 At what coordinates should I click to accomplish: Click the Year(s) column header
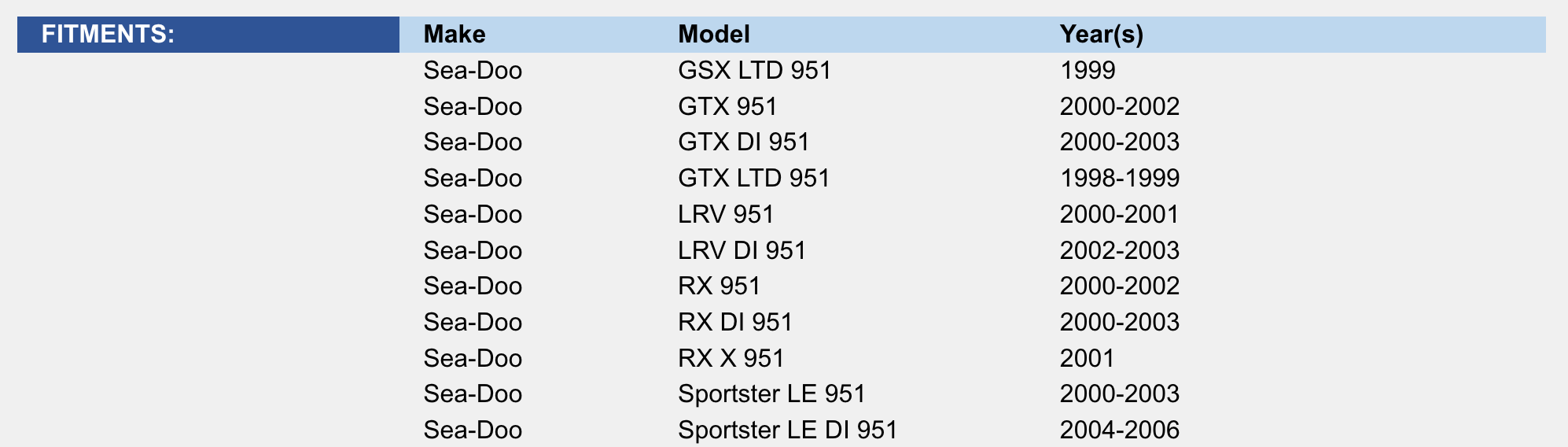click(1102, 35)
